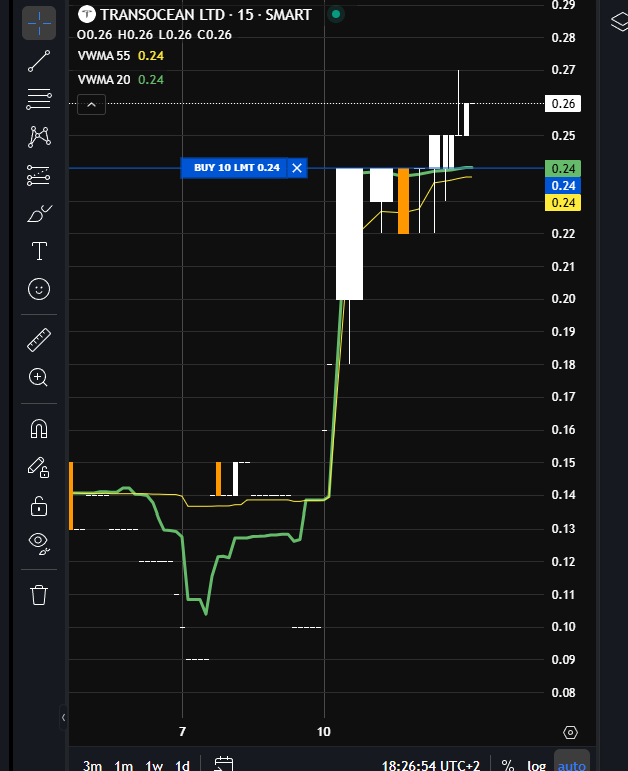Open chart settings gear icon

[570, 733]
